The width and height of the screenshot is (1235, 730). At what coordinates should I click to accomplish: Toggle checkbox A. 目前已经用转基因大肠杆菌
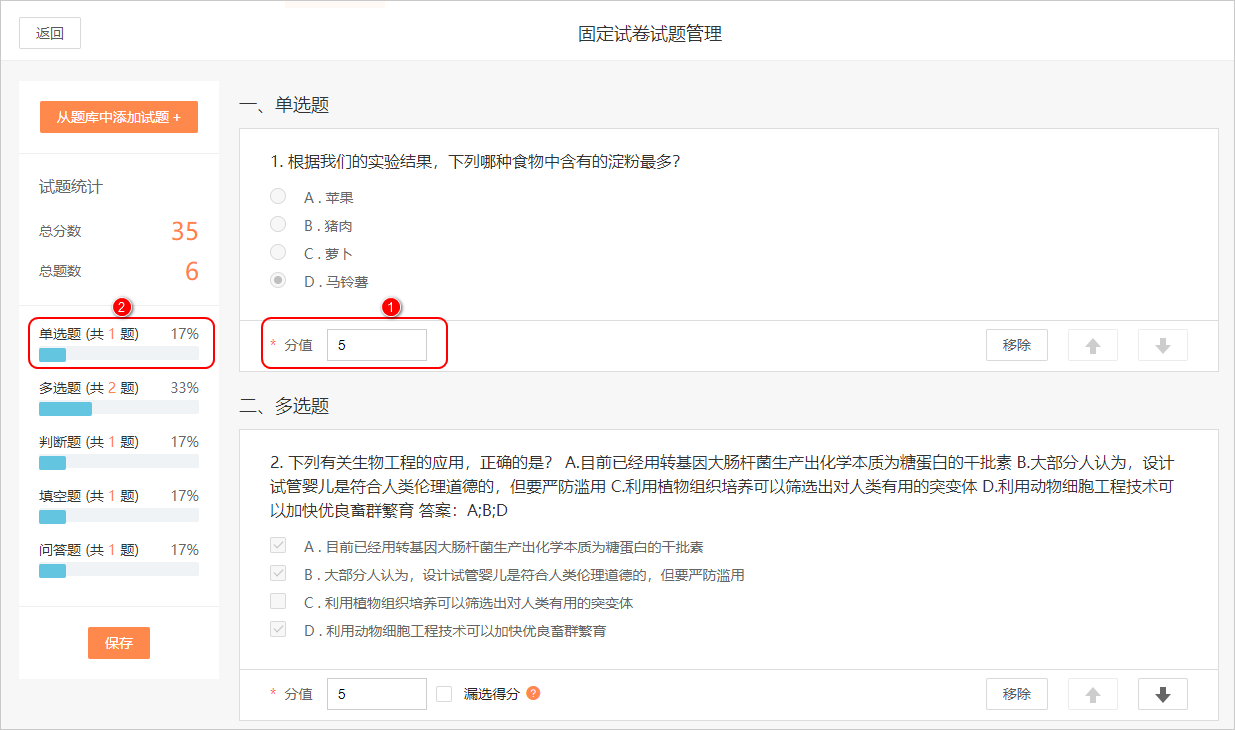(x=278, y=546)
